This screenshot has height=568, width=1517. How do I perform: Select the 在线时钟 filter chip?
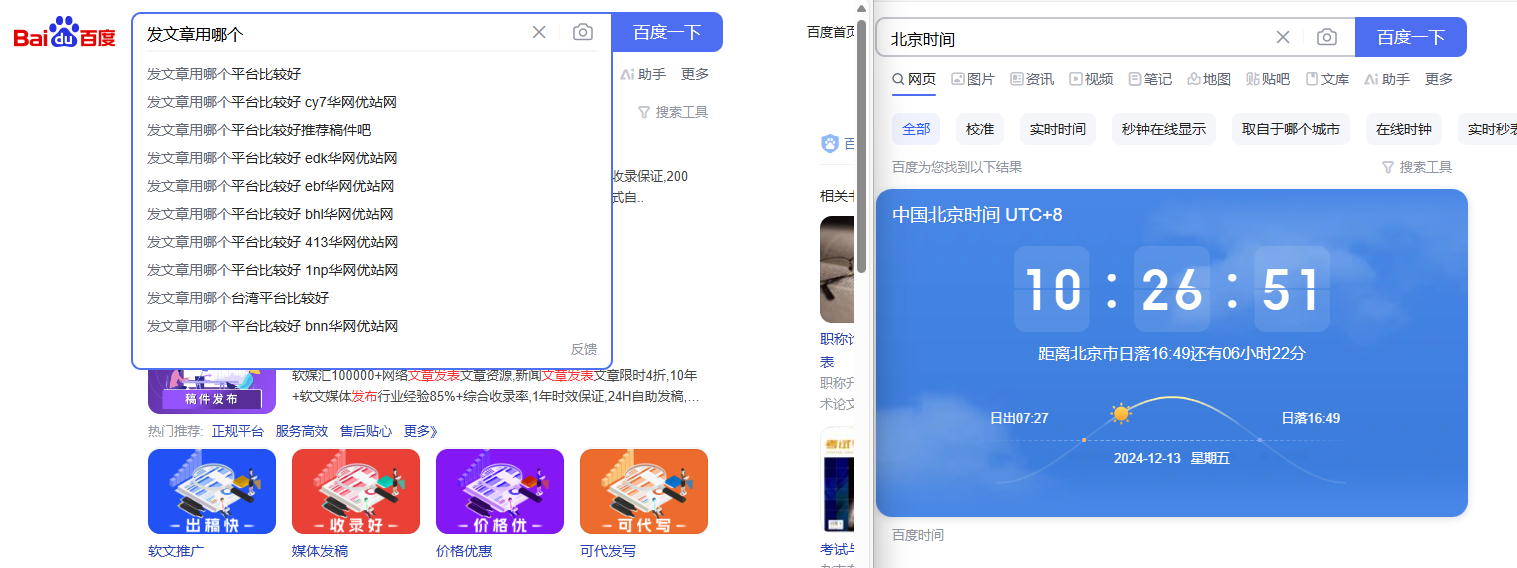click(1404, 129)
